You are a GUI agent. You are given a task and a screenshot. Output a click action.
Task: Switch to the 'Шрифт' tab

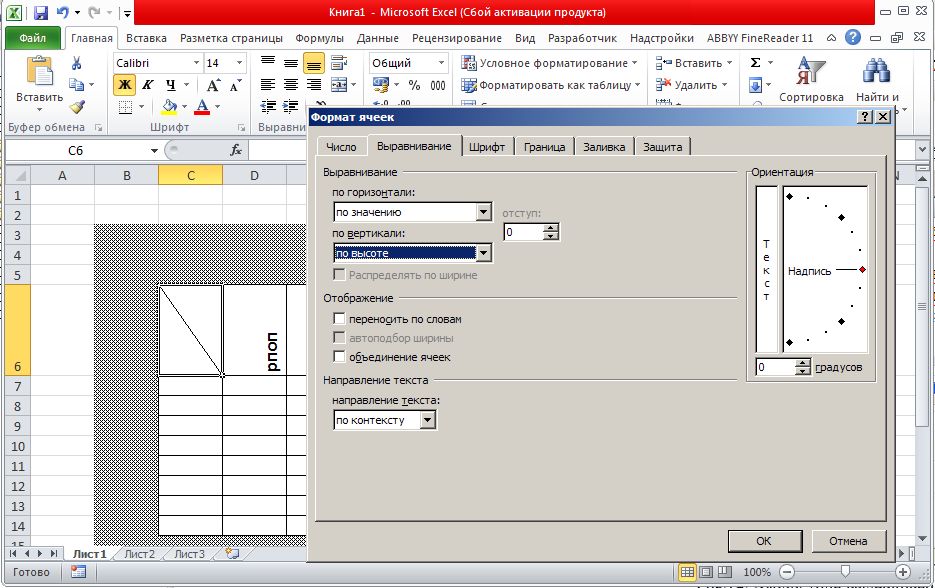(x=487, y=147)
